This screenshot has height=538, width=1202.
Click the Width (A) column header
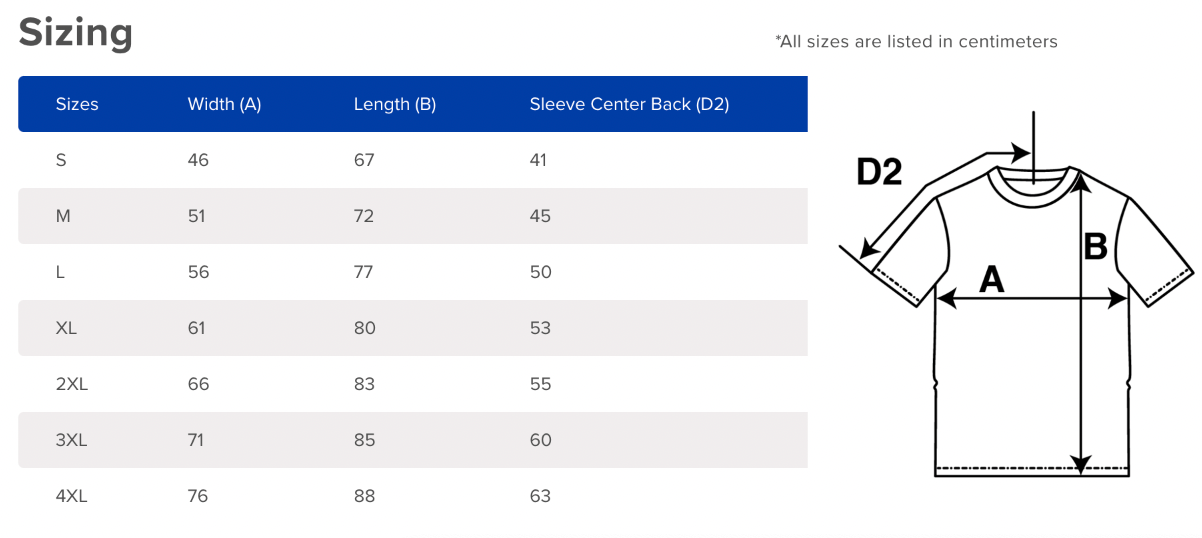click(224, 104)
